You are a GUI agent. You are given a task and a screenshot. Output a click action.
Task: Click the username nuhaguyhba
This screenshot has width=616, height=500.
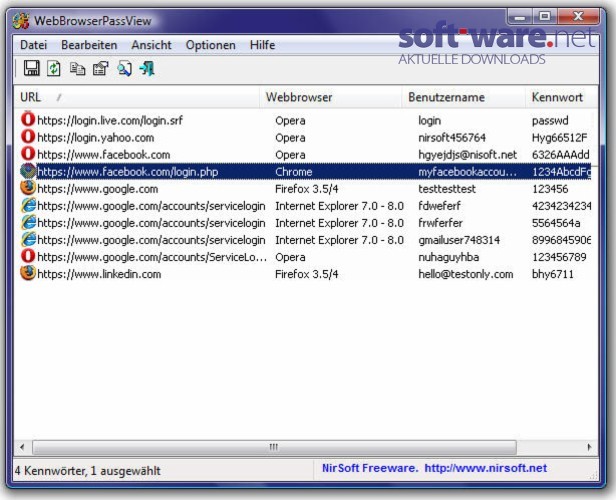point(448,257)
